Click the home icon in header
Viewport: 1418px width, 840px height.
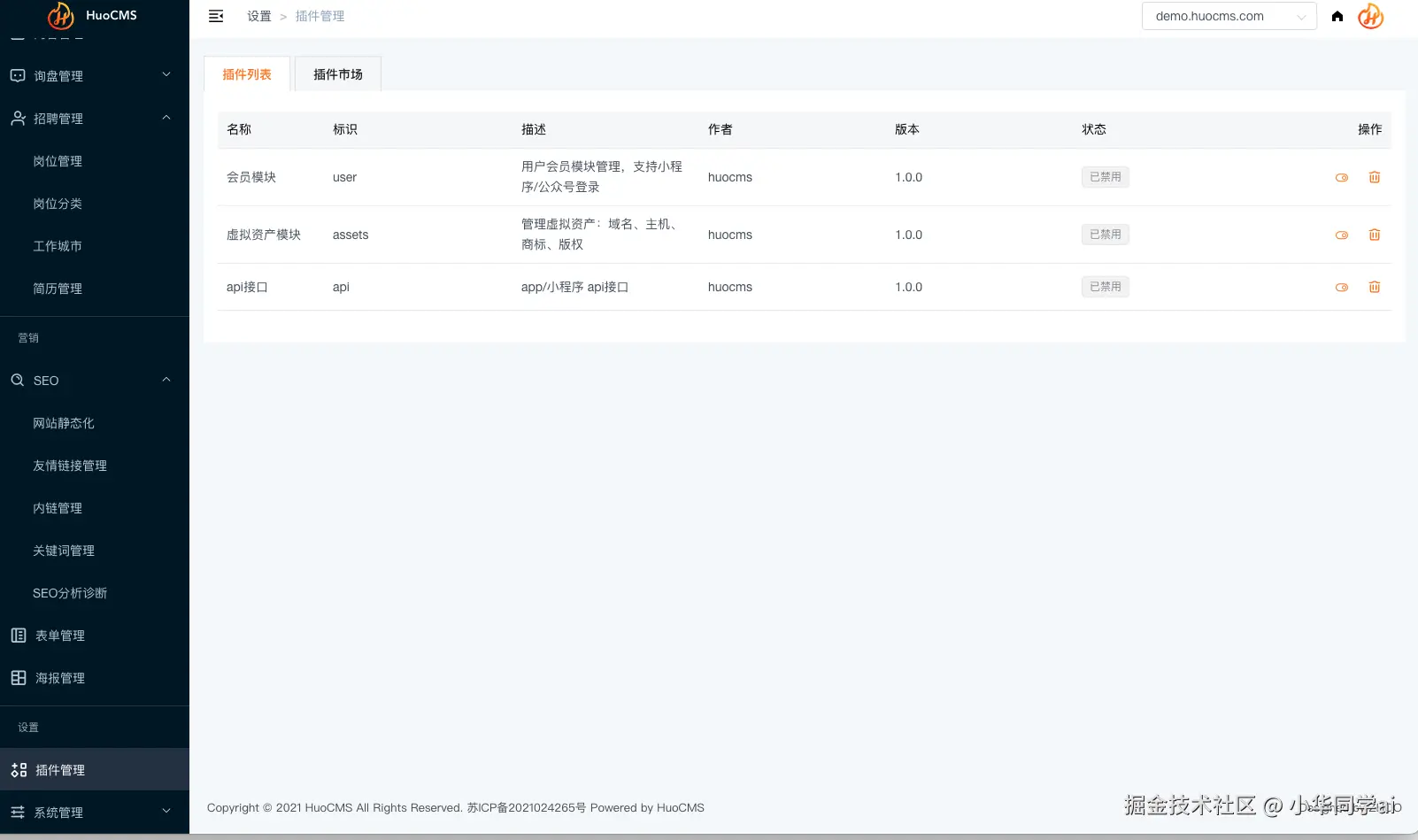(x=1337, y=16)
